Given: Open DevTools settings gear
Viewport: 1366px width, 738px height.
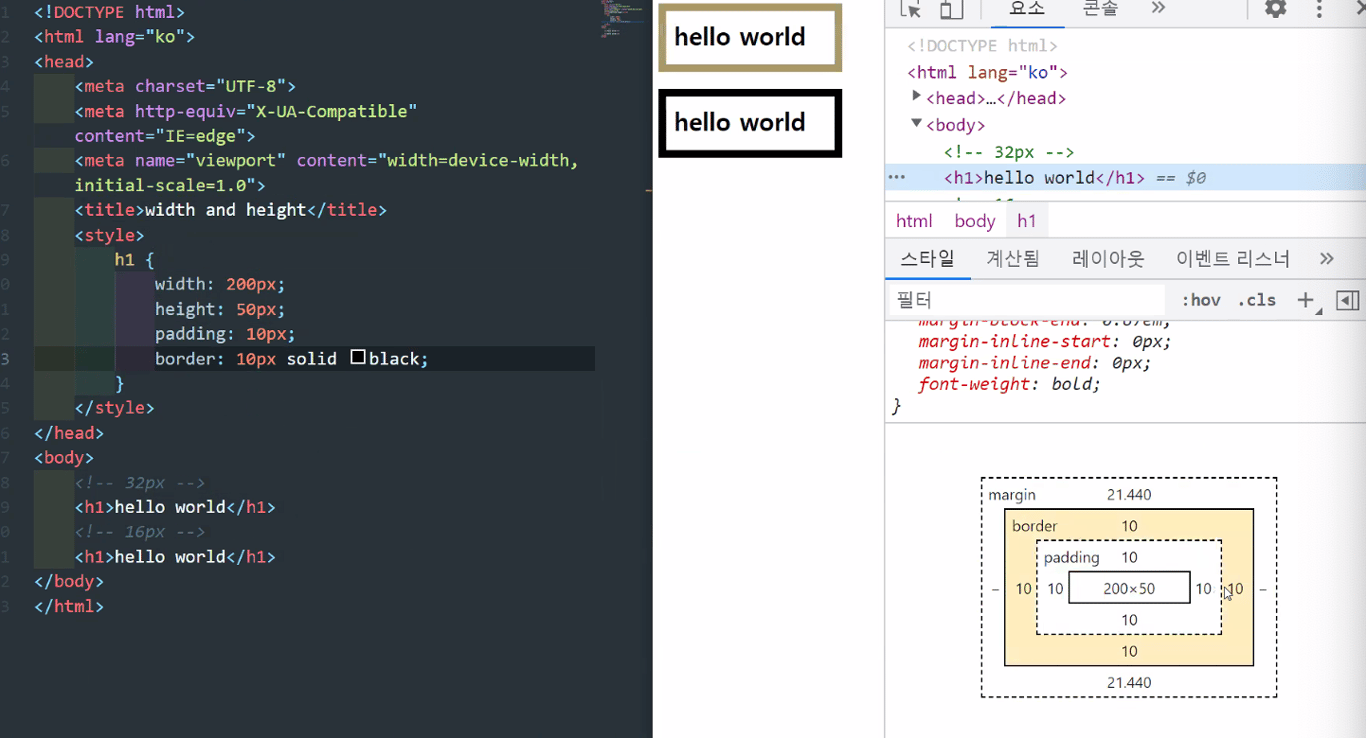Looking at the screenshot, I should [x=1275, y=9].
